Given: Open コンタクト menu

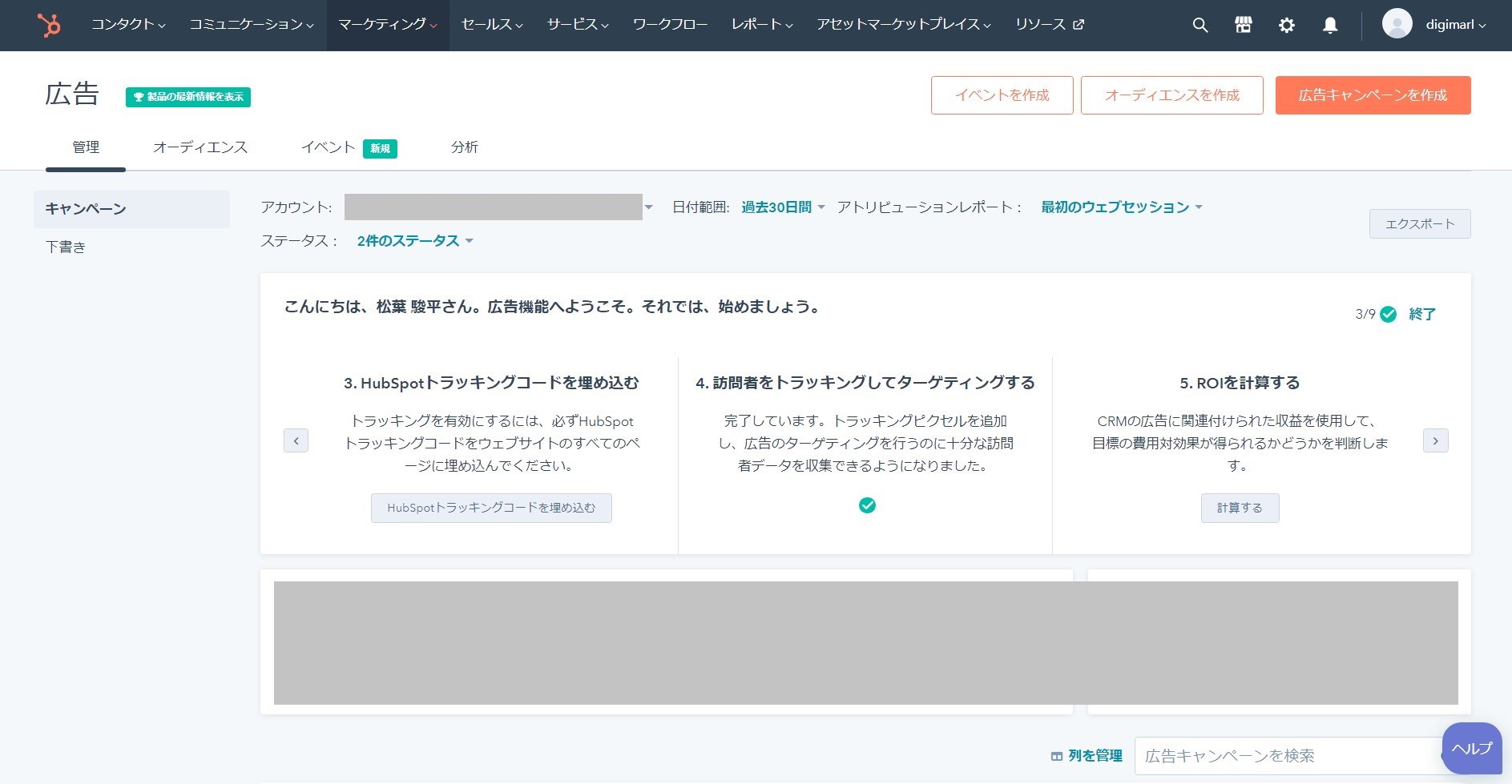Looking at the screenshot, I should point(128,25).
